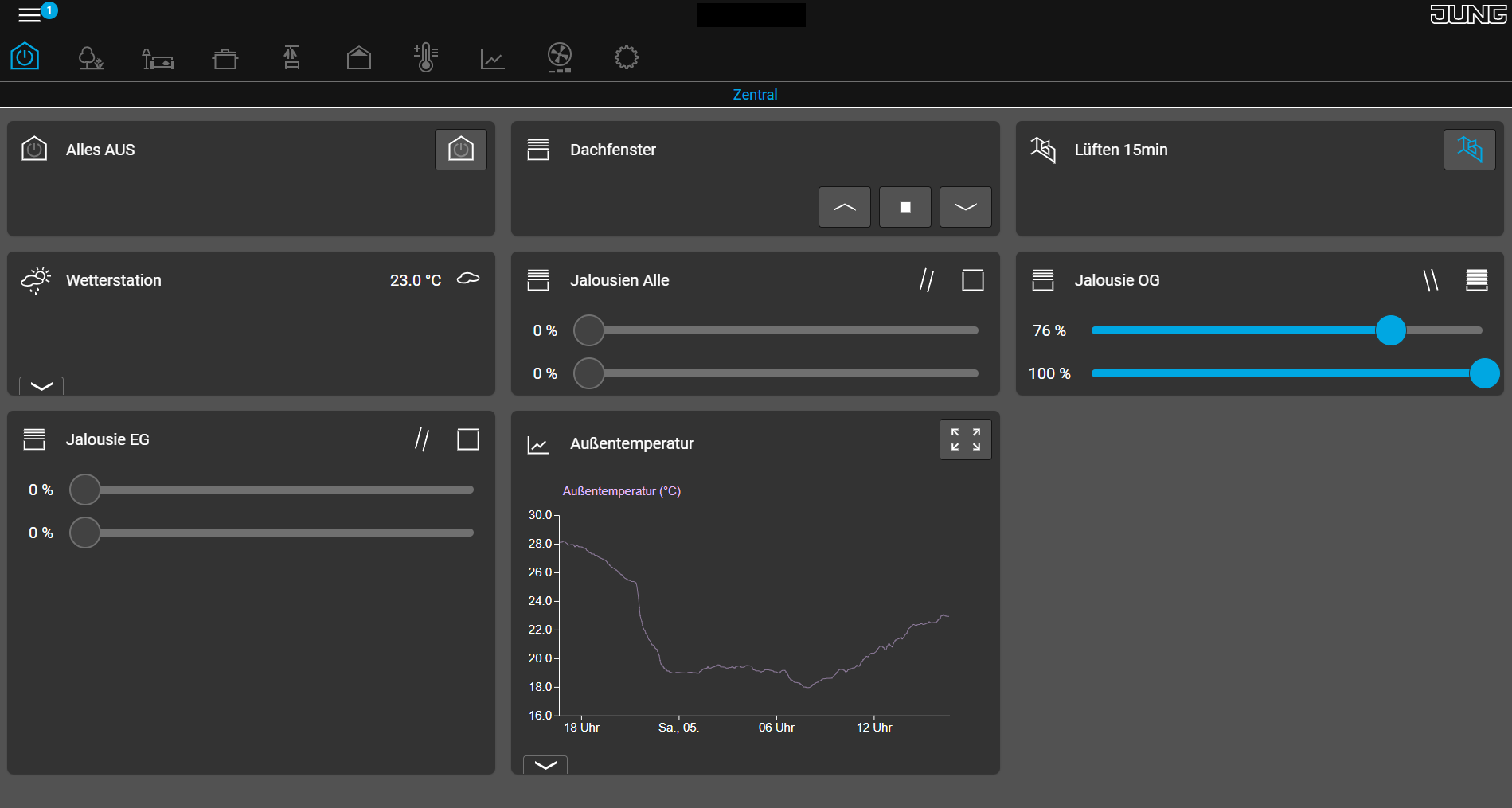Click the Jalousie OG slat angle icon
The width and height of the screenshot is (1512, 808).
1431,280
